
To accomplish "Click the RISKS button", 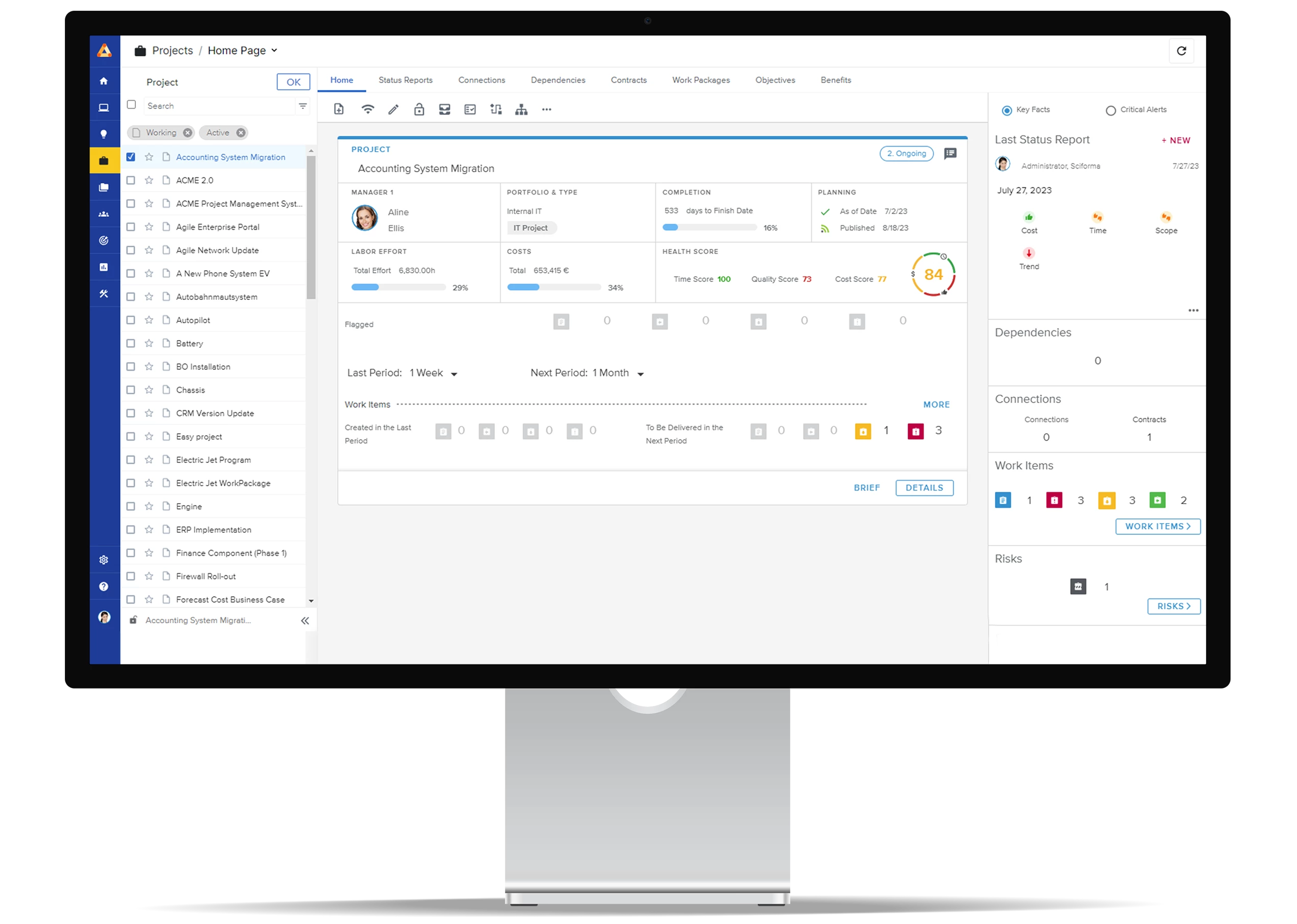I will point(1173,606).
